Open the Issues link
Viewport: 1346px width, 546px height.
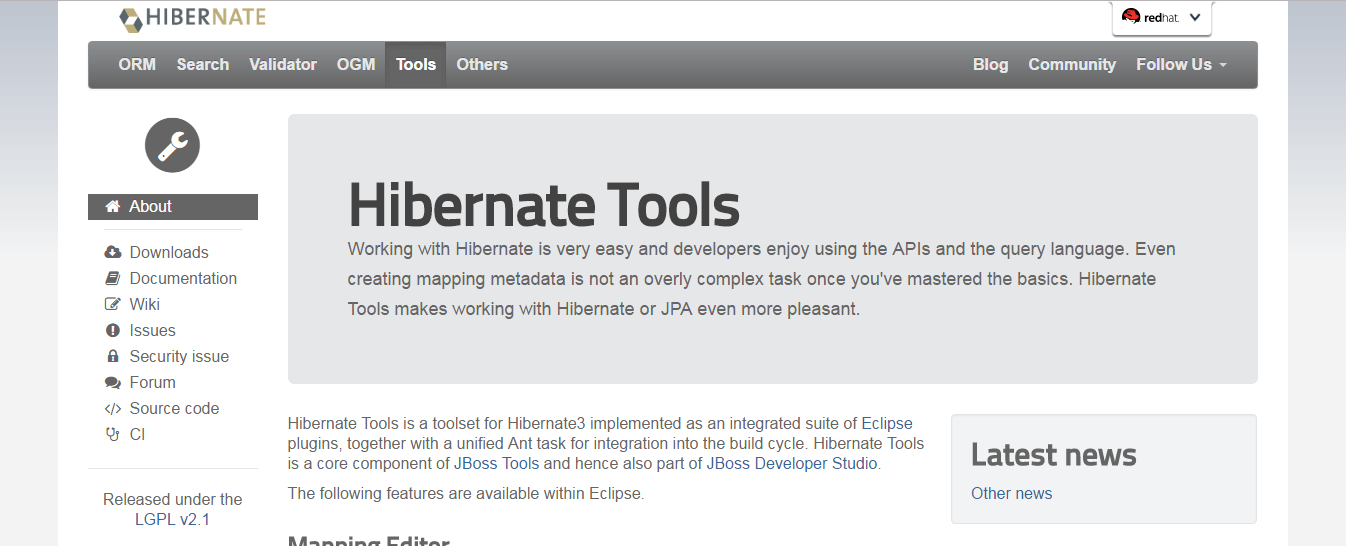(152, 330)
